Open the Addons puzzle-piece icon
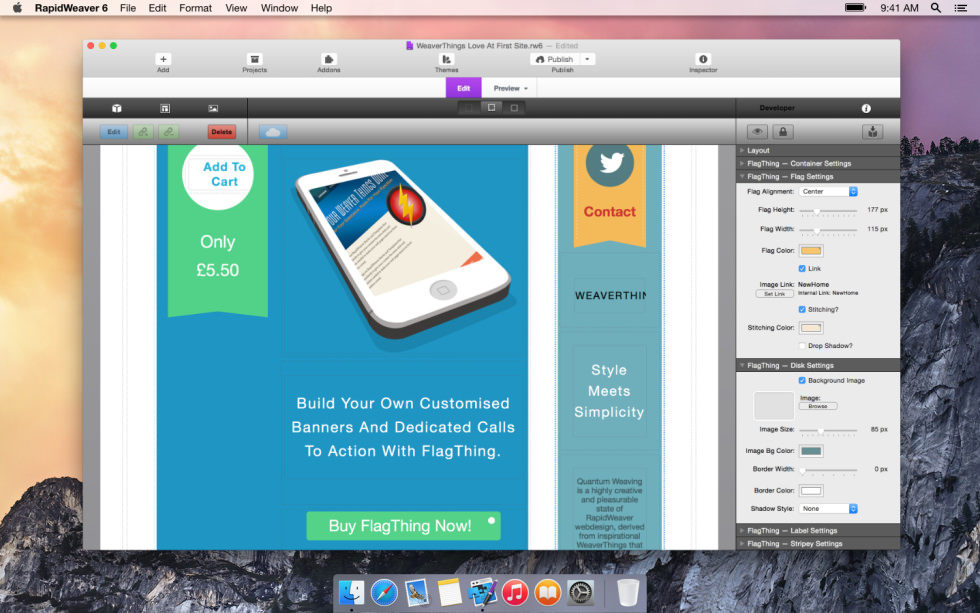Viewport: 980px width, 613px height. click(x=329, y=59)
